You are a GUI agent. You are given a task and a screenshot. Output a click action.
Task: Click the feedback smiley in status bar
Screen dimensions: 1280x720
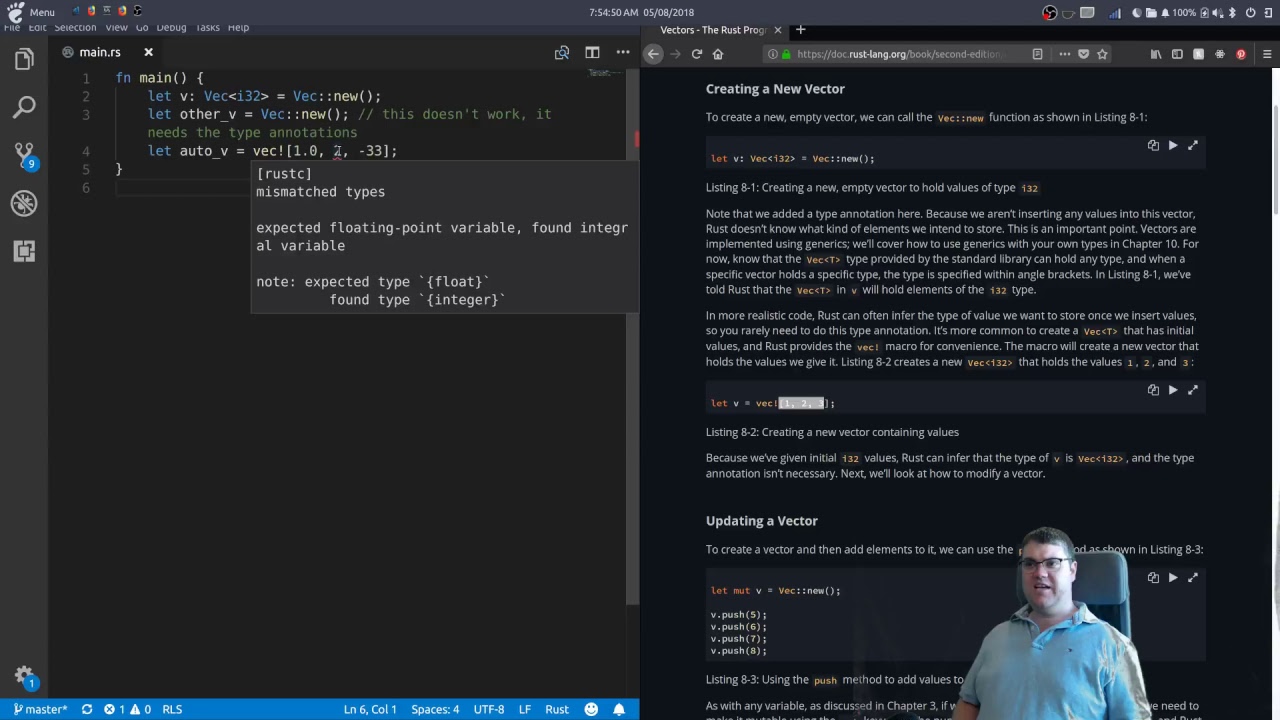pyautogui.click(x=591, y=709)
